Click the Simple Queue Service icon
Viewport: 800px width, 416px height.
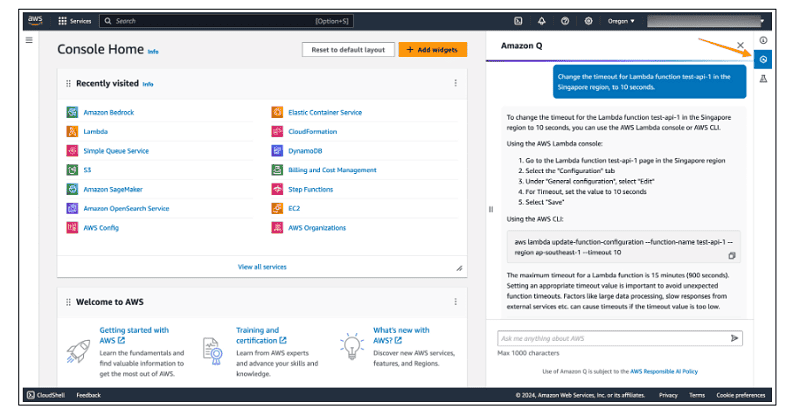(x=72, y=151)
